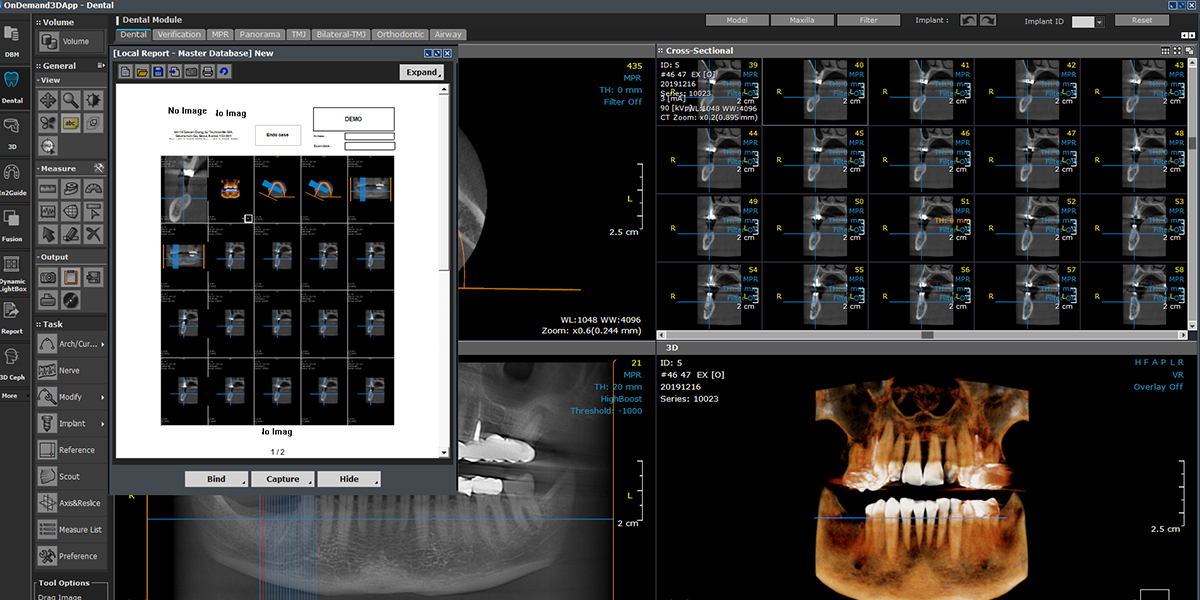Toggle the Maxilla button
1200x600 pixels.
pyautogui.click(x=802, y=20)
